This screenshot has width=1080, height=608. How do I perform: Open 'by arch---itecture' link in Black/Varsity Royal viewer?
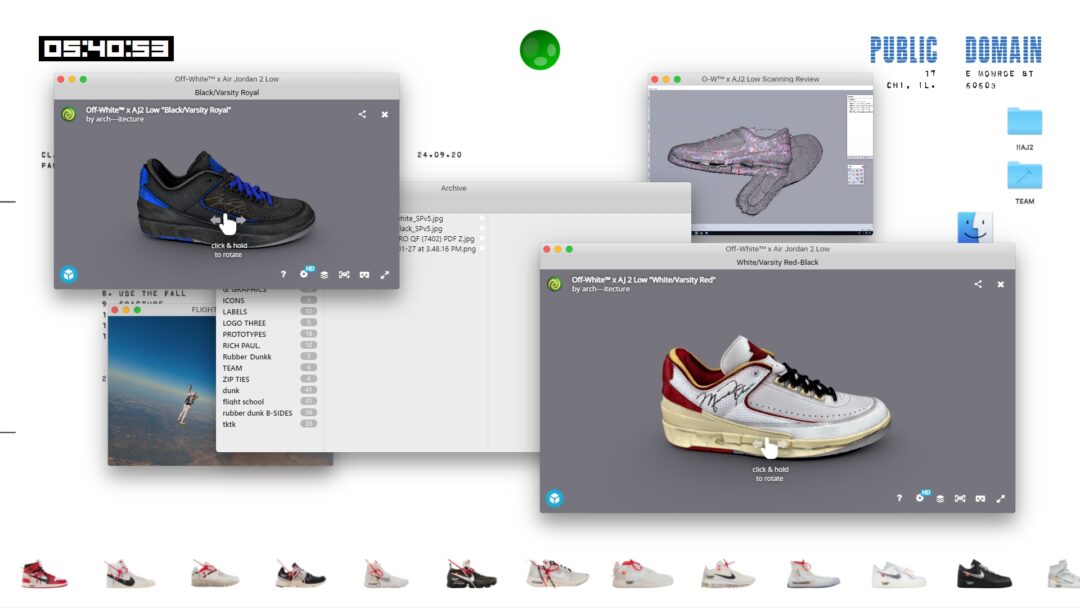[114, 119]
